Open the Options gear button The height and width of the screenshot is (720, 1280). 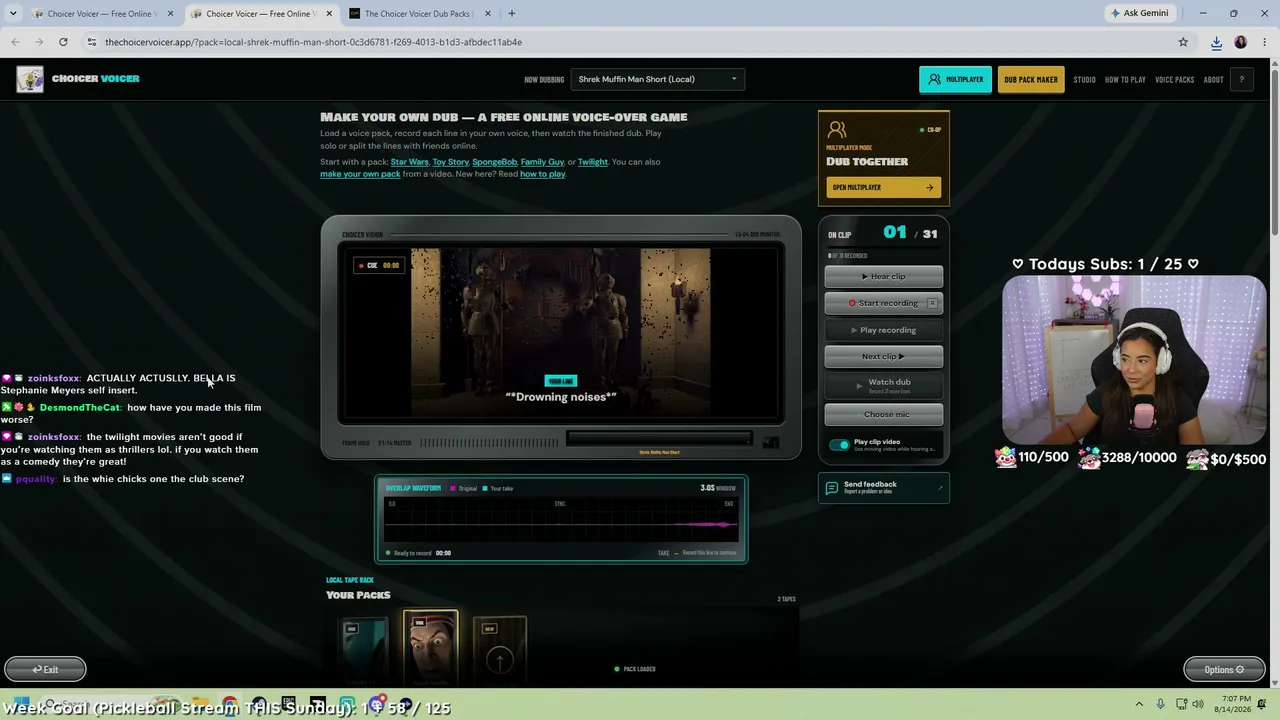1224,669
